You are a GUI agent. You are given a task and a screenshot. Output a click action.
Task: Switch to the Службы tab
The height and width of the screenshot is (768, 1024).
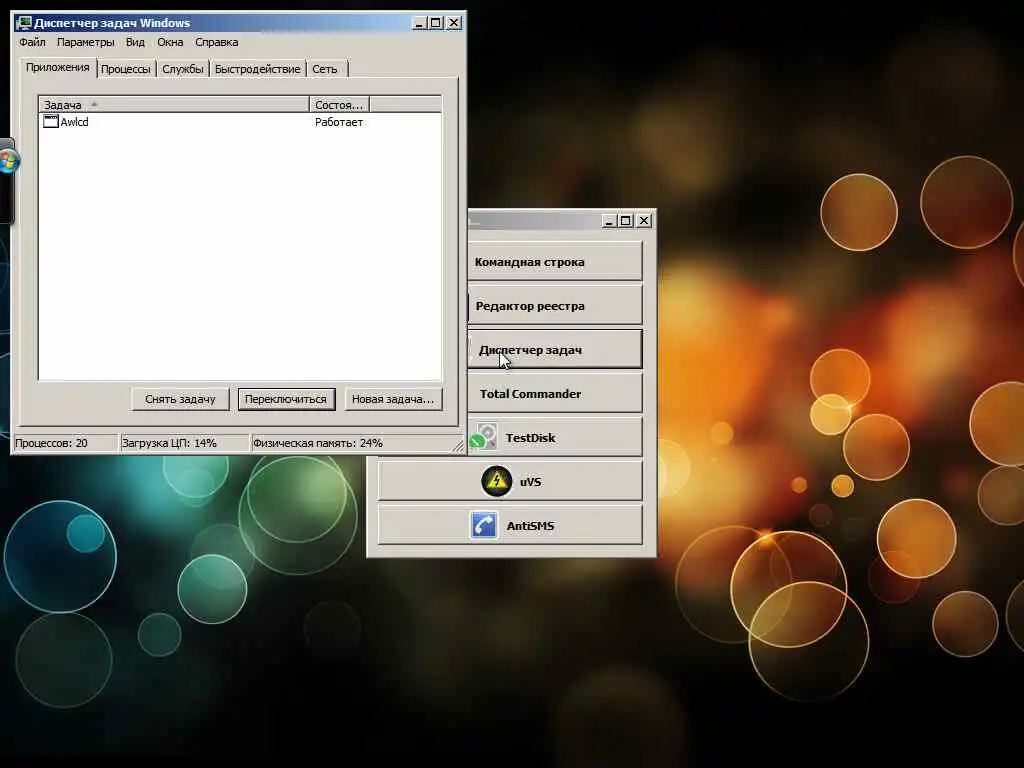click(x=182, y=69)
